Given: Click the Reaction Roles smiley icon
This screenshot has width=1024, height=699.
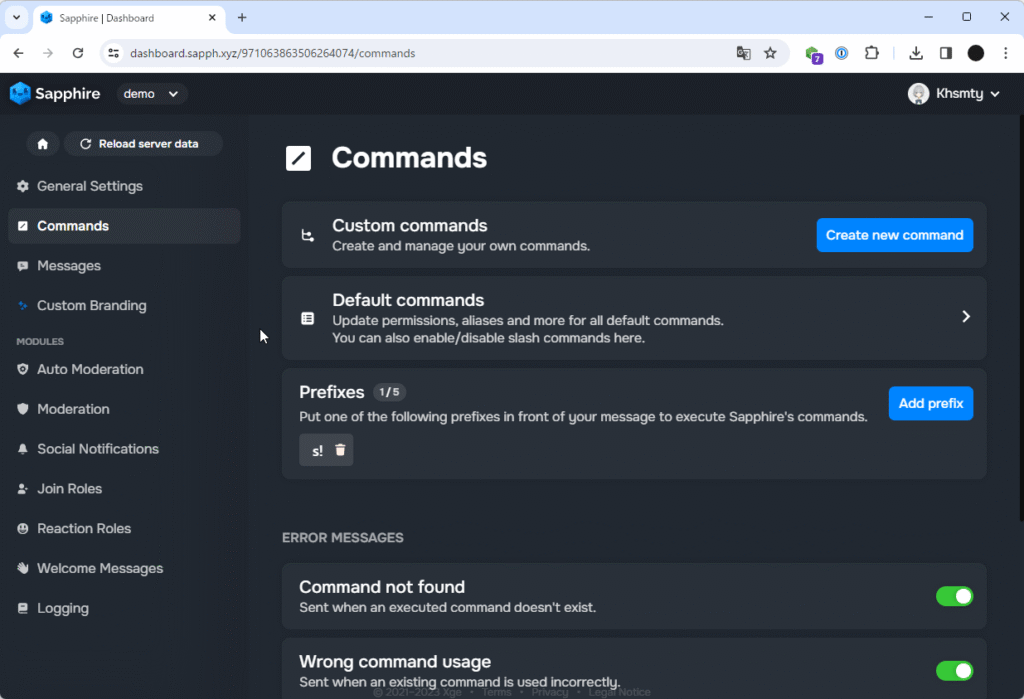Looking at the screenshot, I should pyautogui.click(x=23, y=528).
